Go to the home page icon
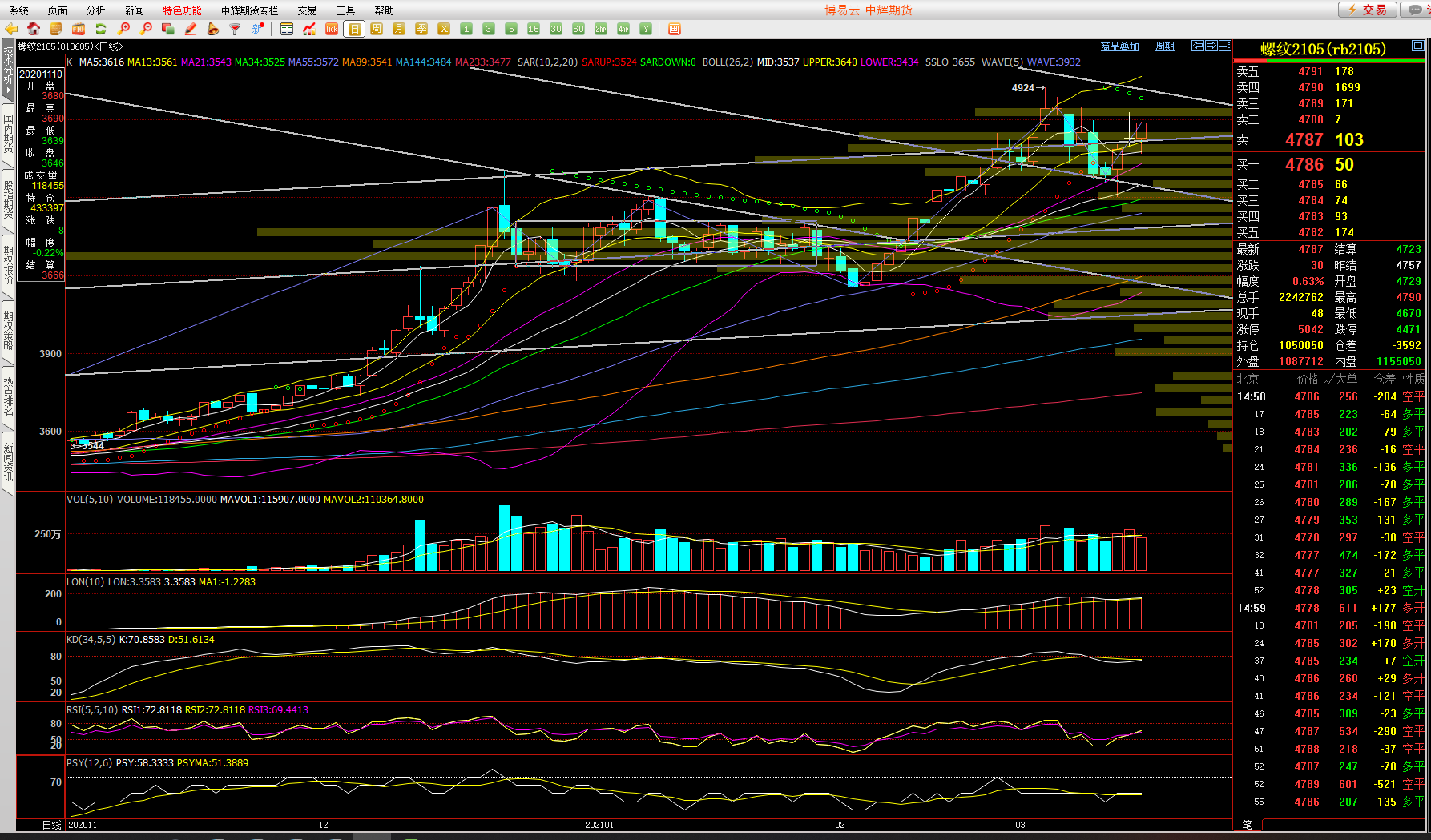This screenshot has width=1431, height=840. 34,29
